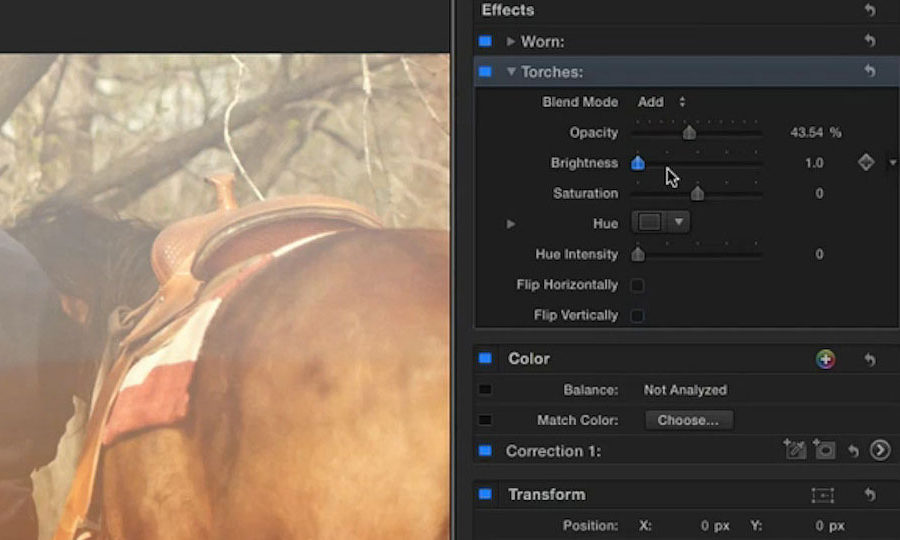Toggle Correction 1 off
Screen dimensions: 900x540
[x=485, y=450]
